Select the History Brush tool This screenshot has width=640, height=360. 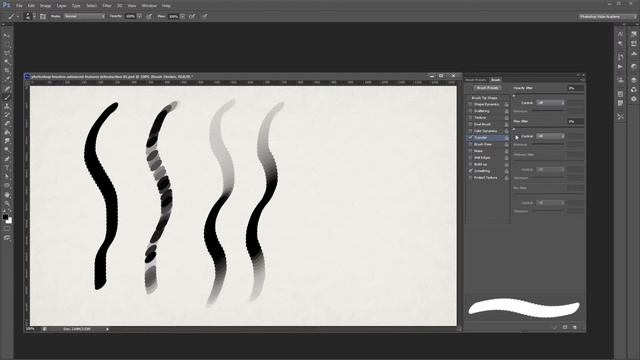click(x=7, y=115)
